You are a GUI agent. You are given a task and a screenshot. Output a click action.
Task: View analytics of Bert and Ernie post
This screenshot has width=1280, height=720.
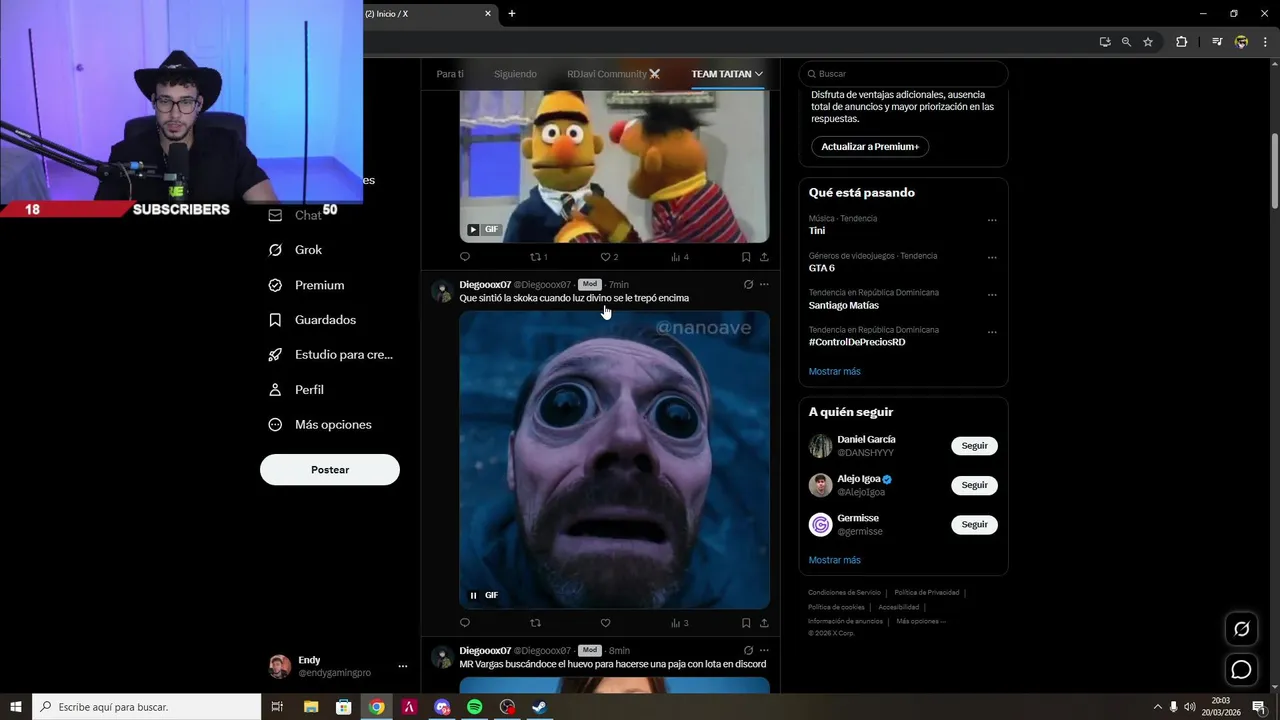pyautogui.click(x=679, y=257)
